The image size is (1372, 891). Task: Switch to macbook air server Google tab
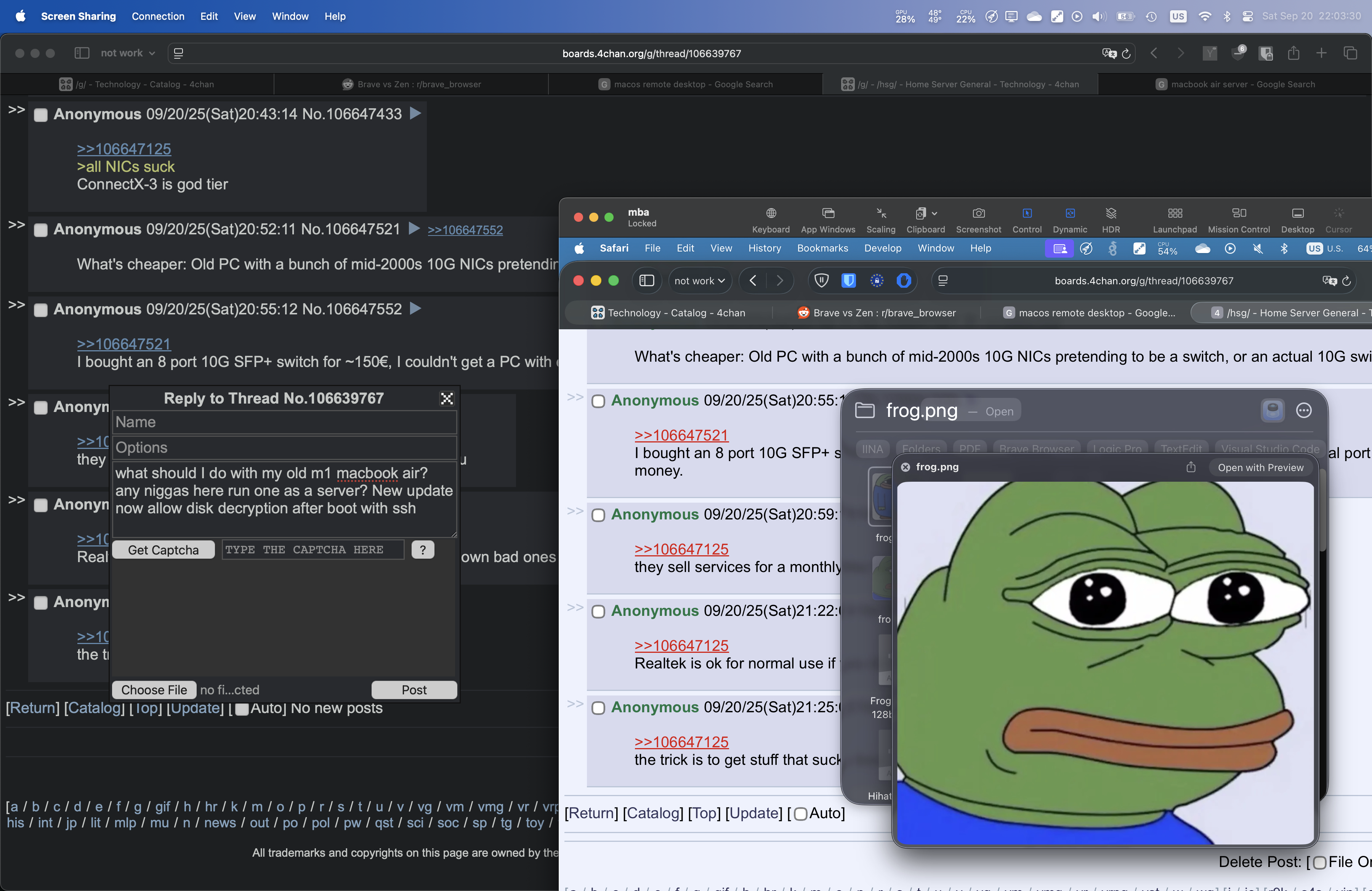tap(1235, 84)
